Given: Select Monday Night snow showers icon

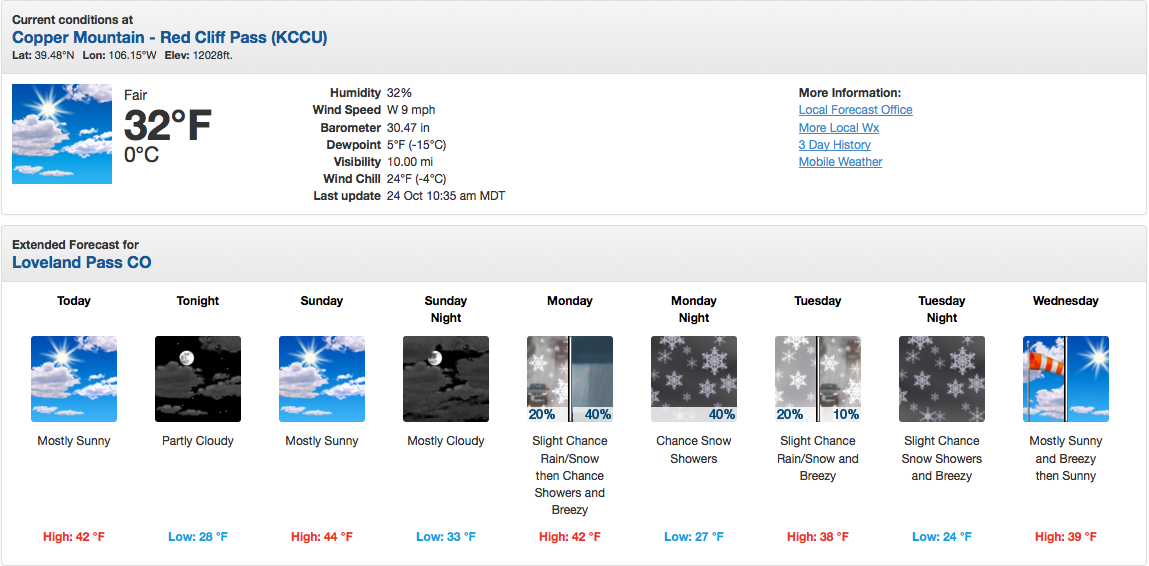Looking at the screenshot, I should [x=694, y=379].
